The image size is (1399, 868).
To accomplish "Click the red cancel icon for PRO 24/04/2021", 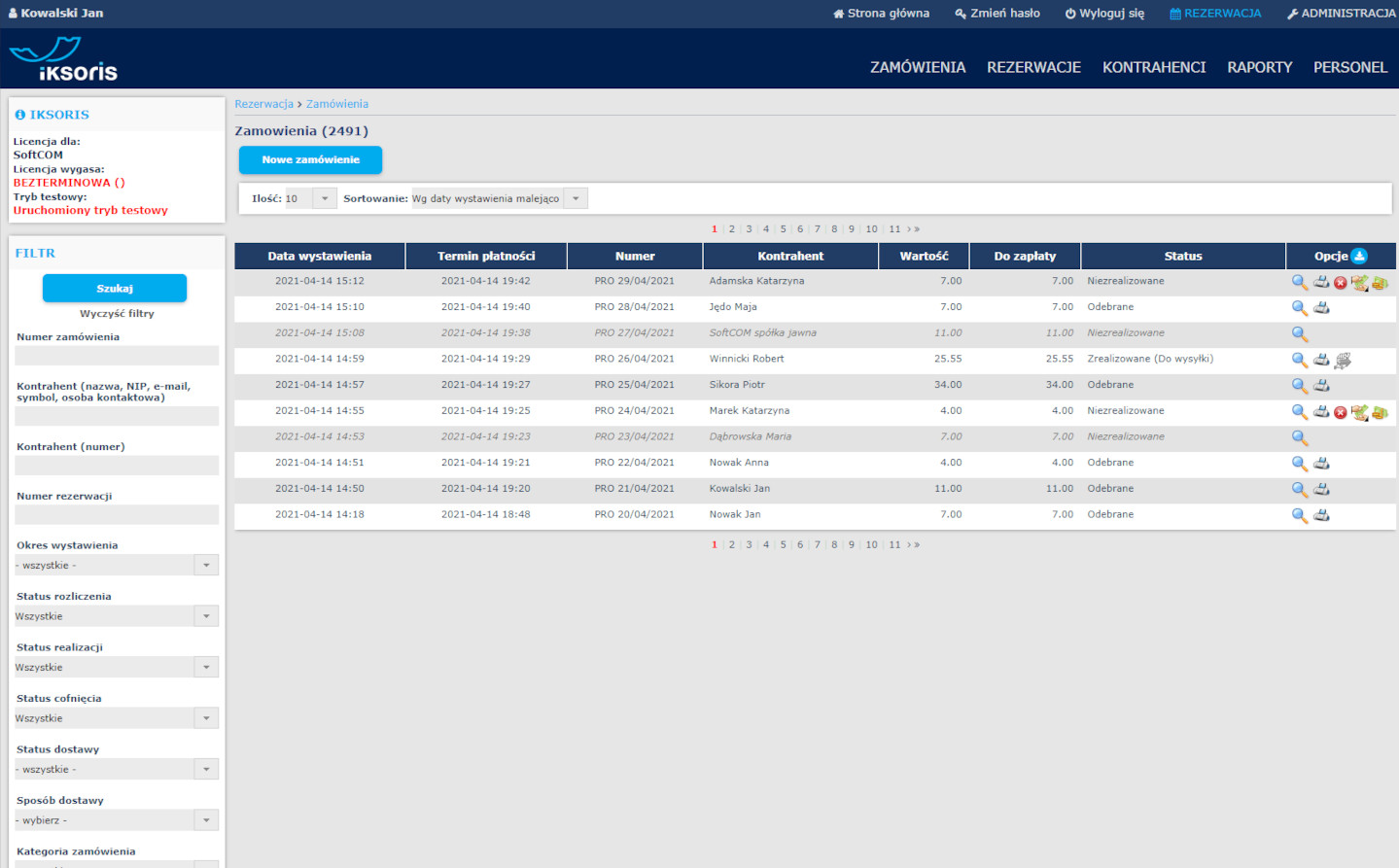I will click(x=1340, y=412).
